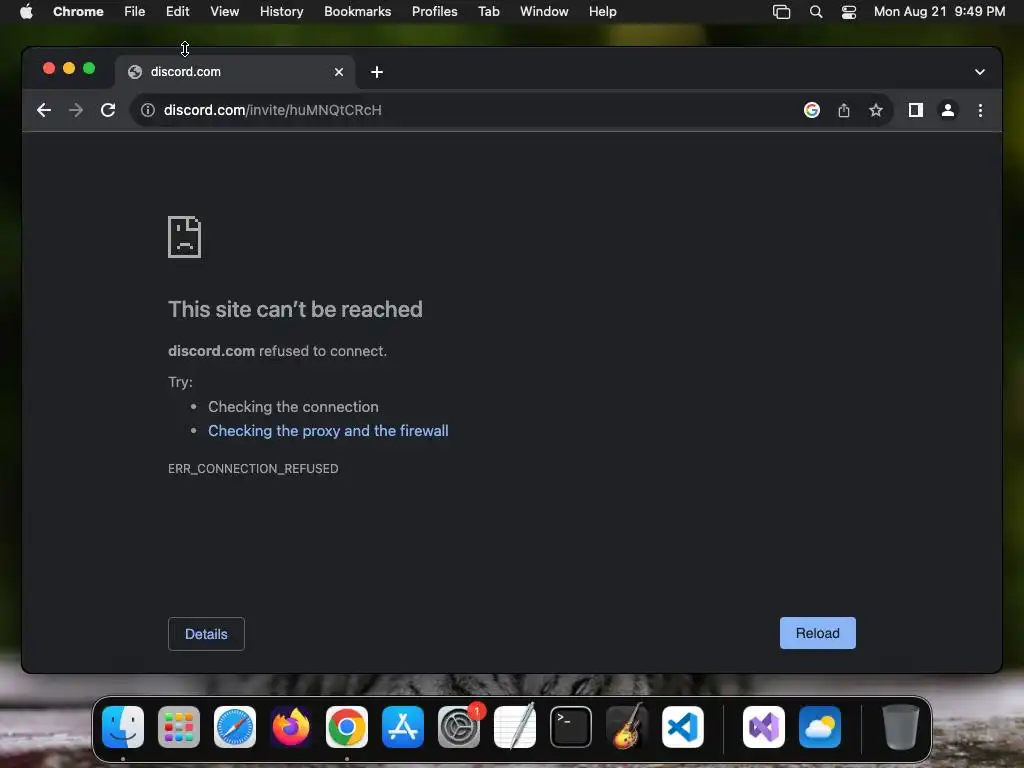Open the Checking the proxy and firewall link
This screenshot has height=768, width=1024.
[328, 431]
